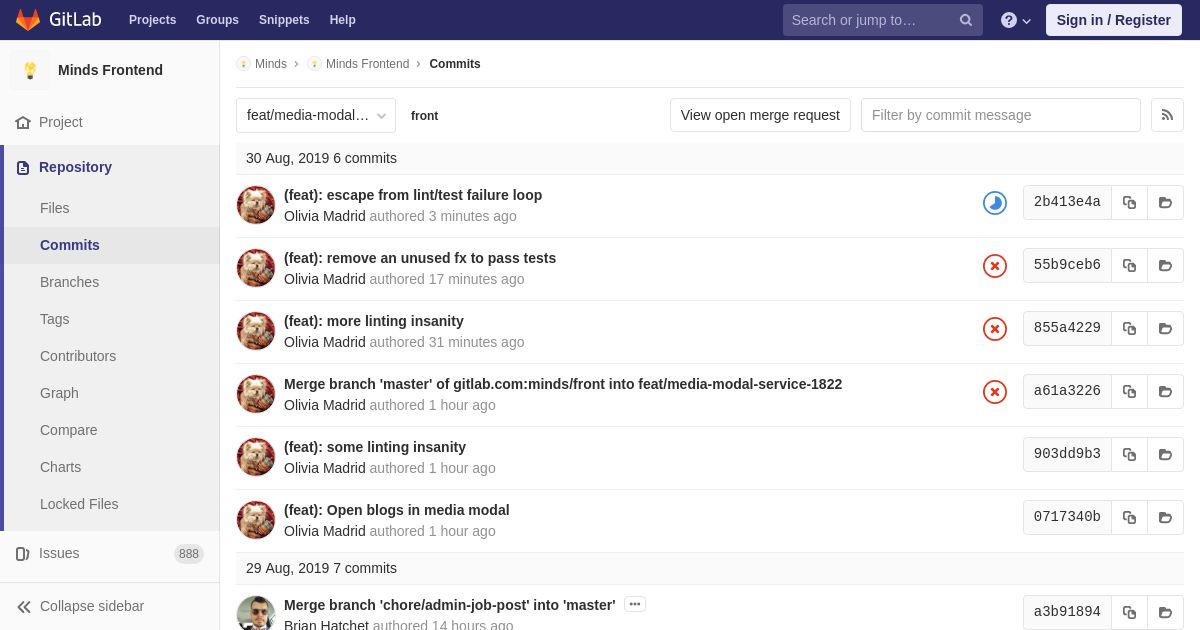Open Locked Files in the sidebar

[x=79, y=504]
